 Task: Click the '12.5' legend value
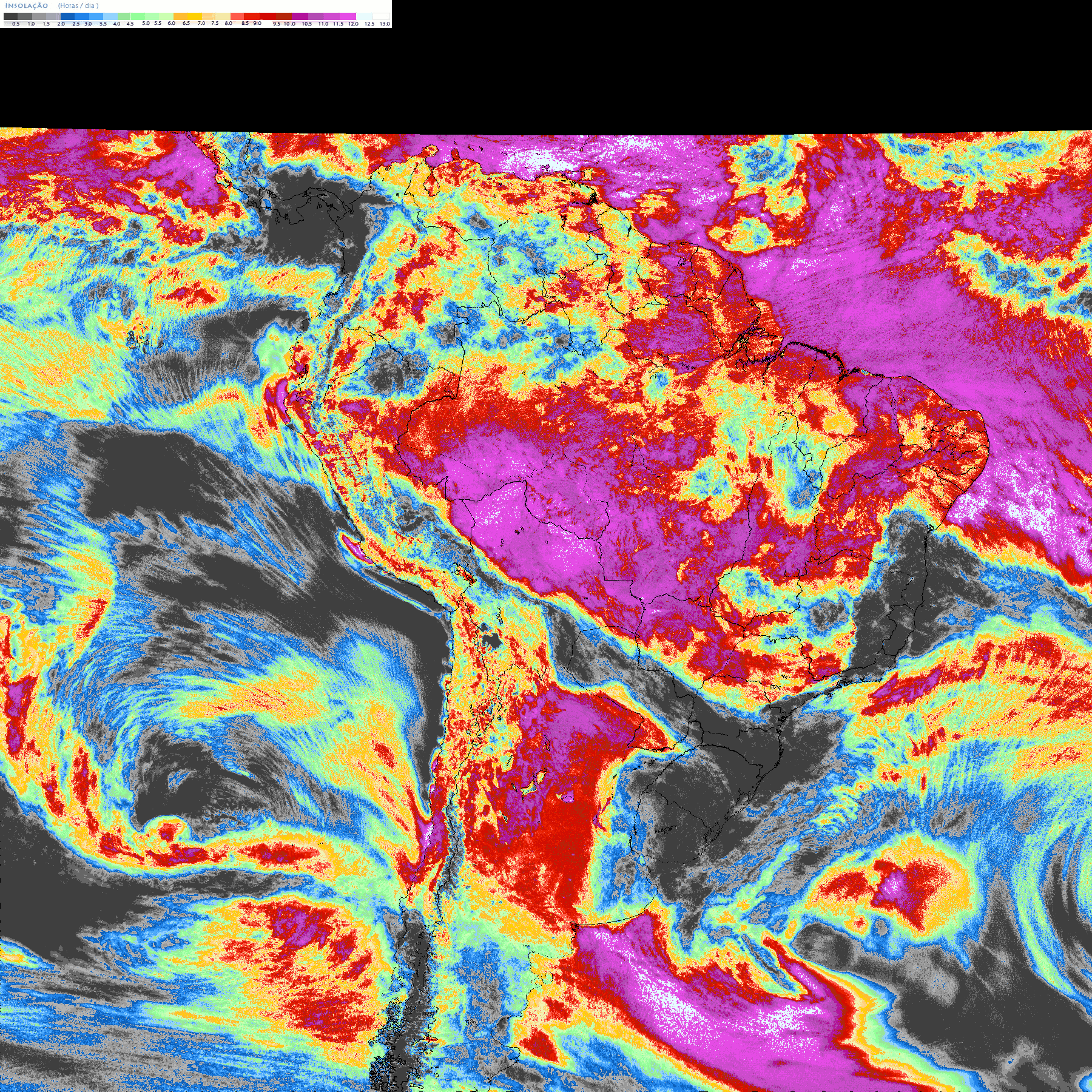369,24
